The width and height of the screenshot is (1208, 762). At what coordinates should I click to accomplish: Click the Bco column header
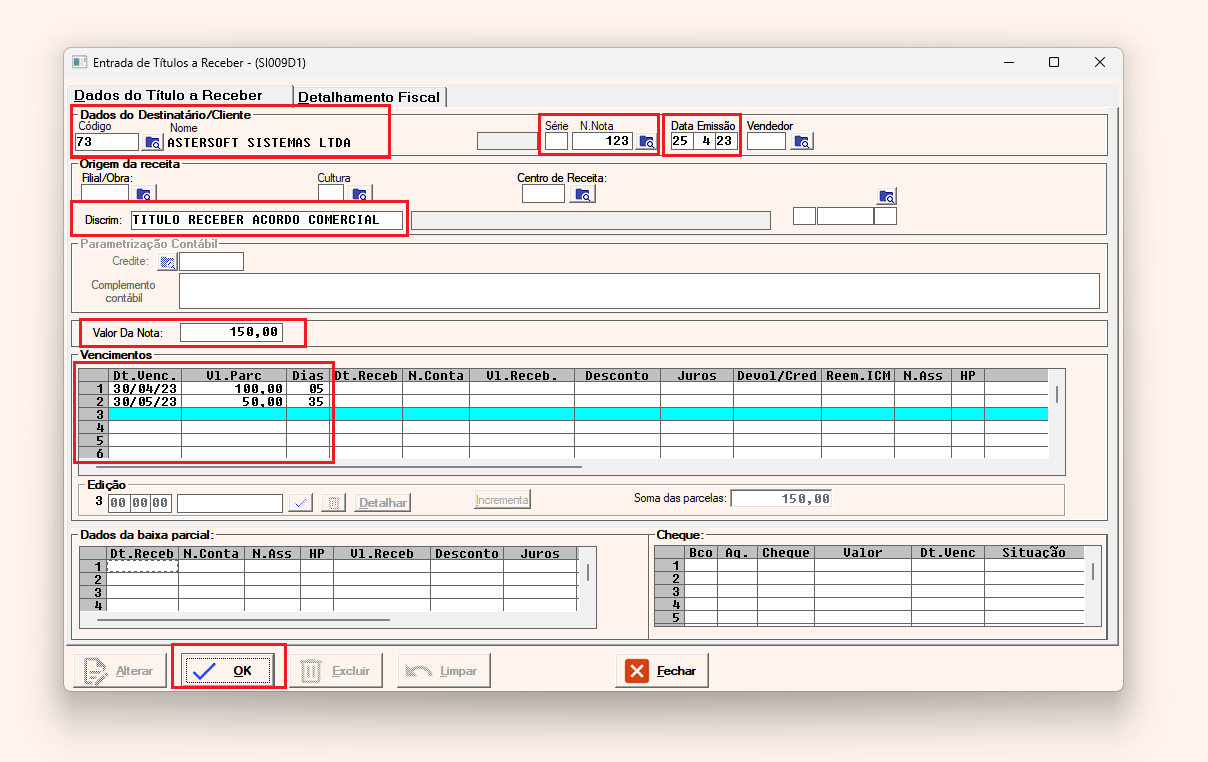click(701, 552)
